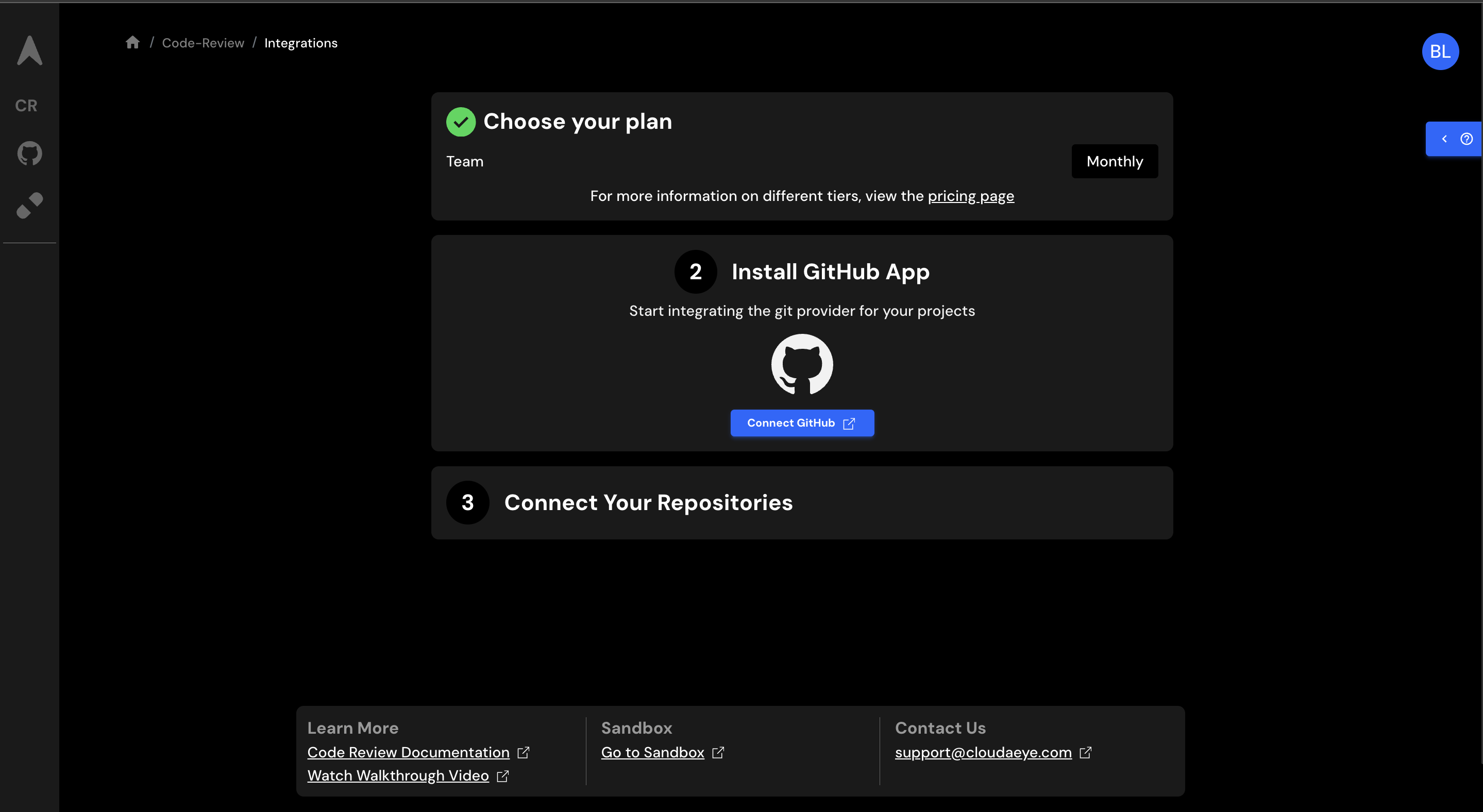Click the Integrations breadcrumb

(300, 43)
